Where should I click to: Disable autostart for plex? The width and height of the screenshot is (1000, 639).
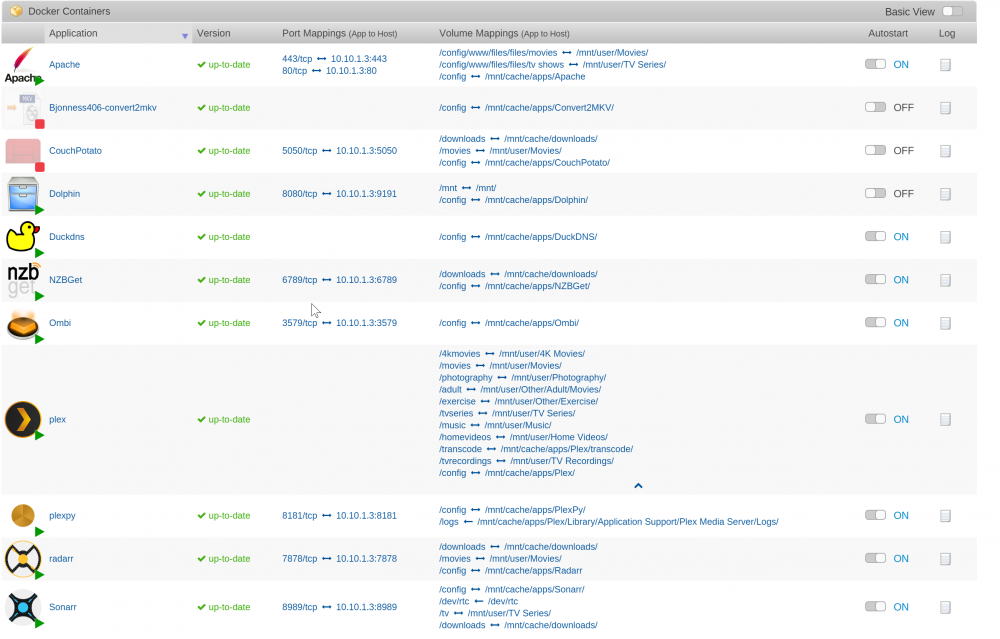coord(875,418)
